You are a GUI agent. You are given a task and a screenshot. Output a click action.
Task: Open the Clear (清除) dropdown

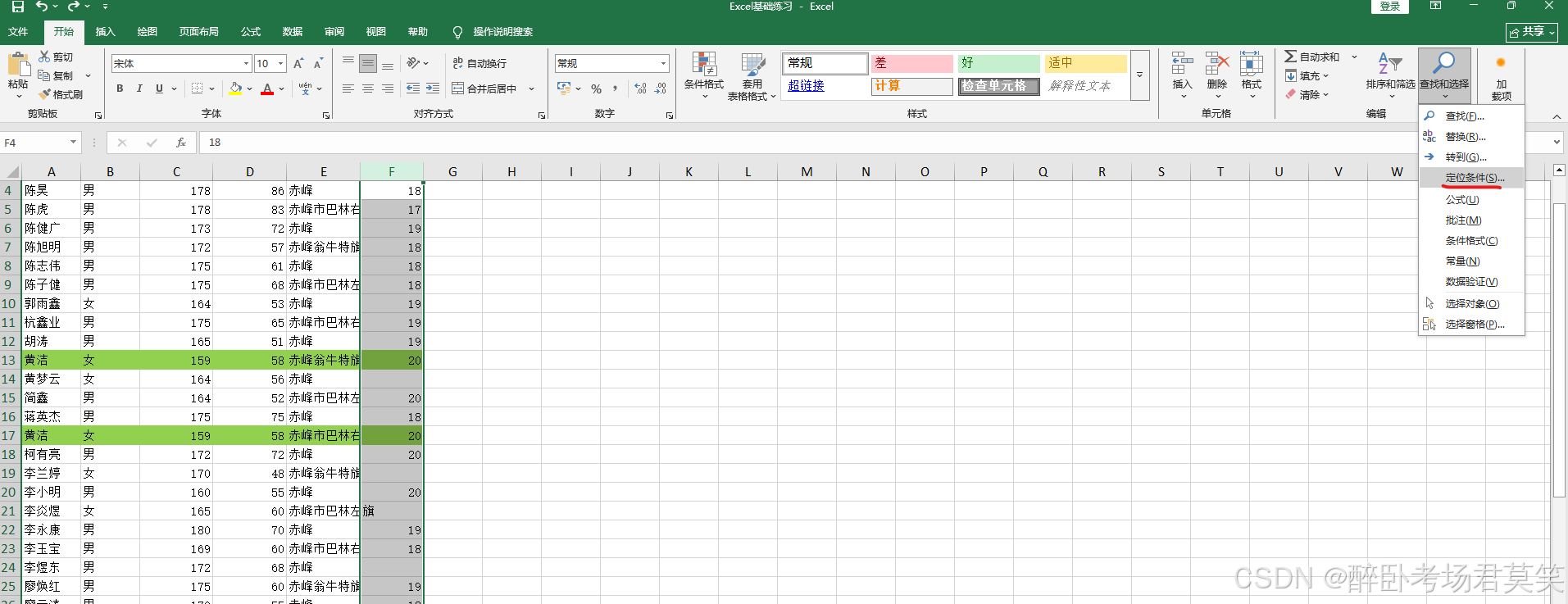click(x=1307, y=94)
